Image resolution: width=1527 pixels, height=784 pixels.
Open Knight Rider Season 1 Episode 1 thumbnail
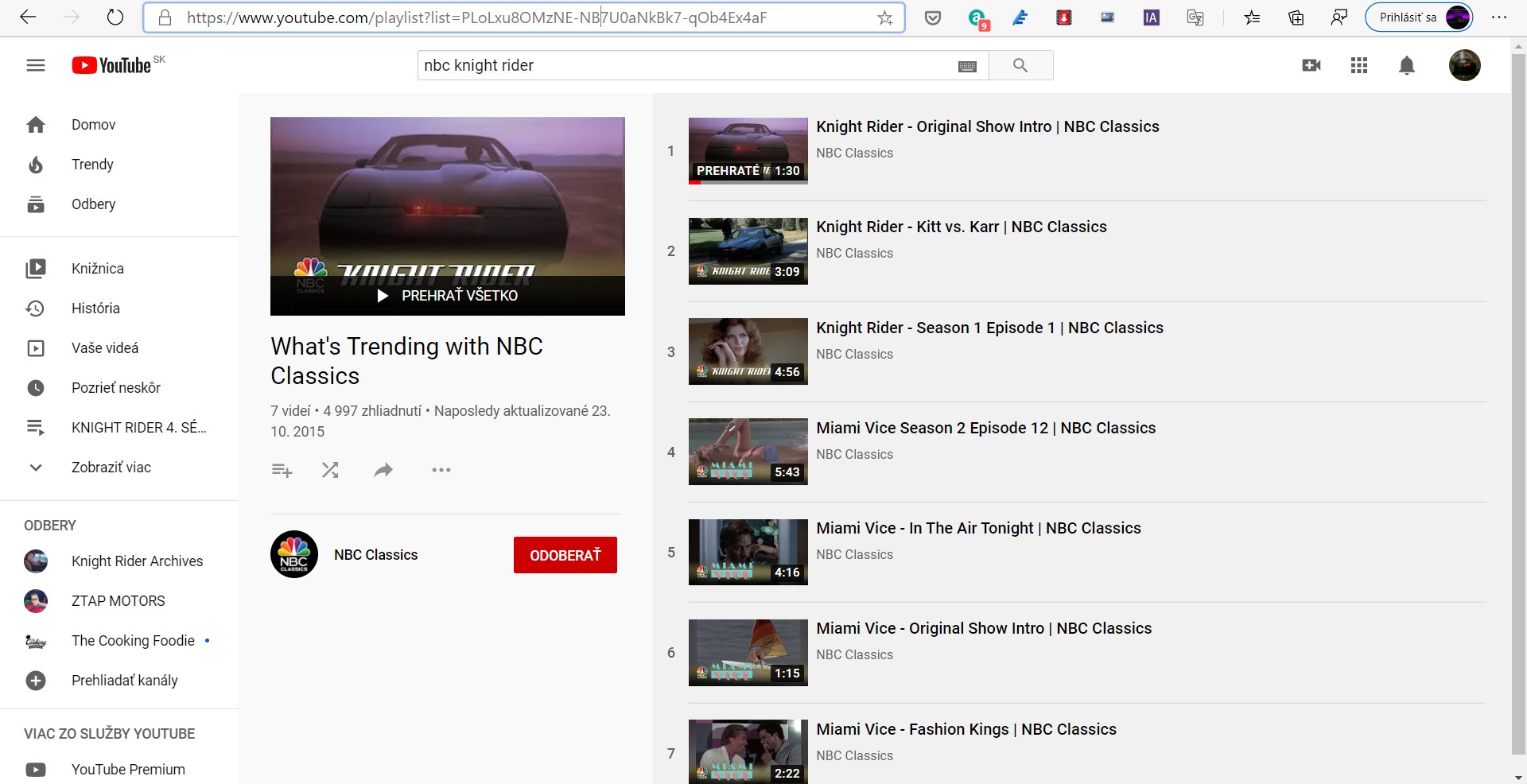point(748,351)
